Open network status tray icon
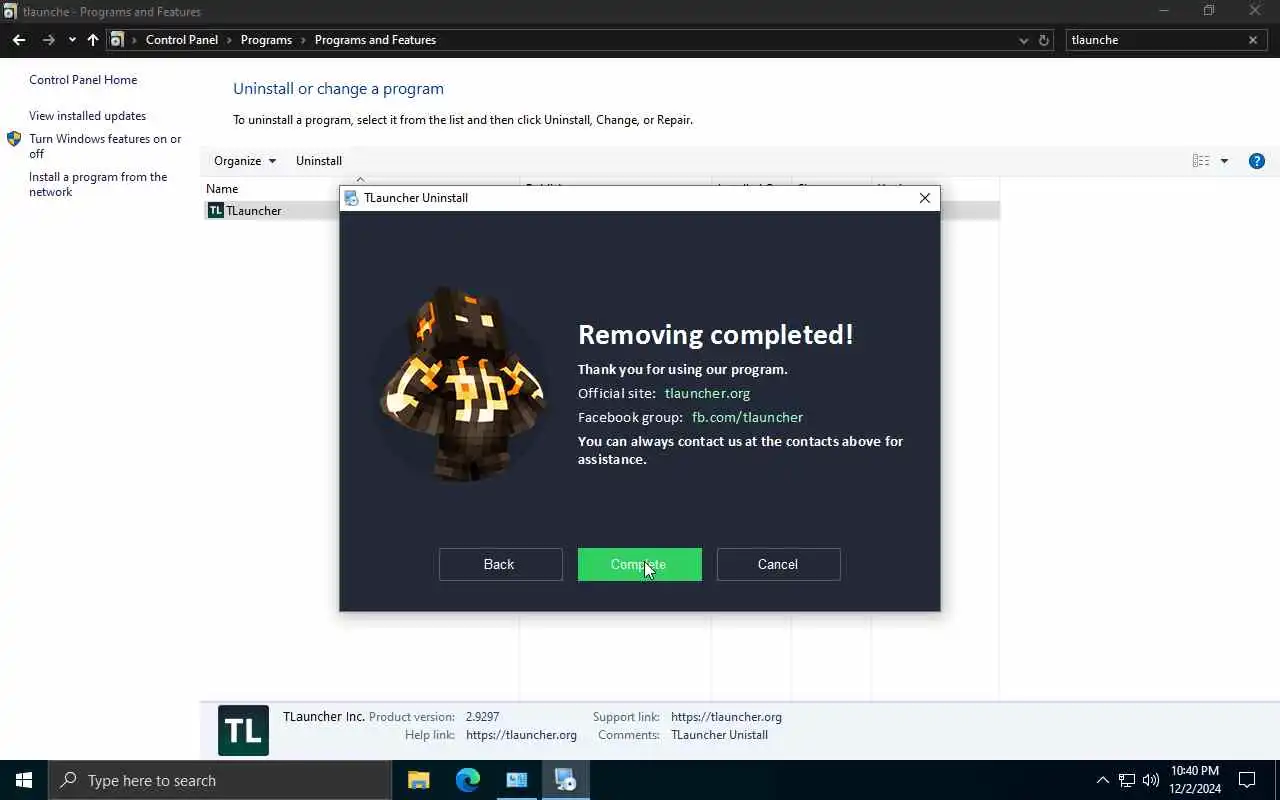The width and height of the screenshot is (1280, 800). click(1127, 780)
